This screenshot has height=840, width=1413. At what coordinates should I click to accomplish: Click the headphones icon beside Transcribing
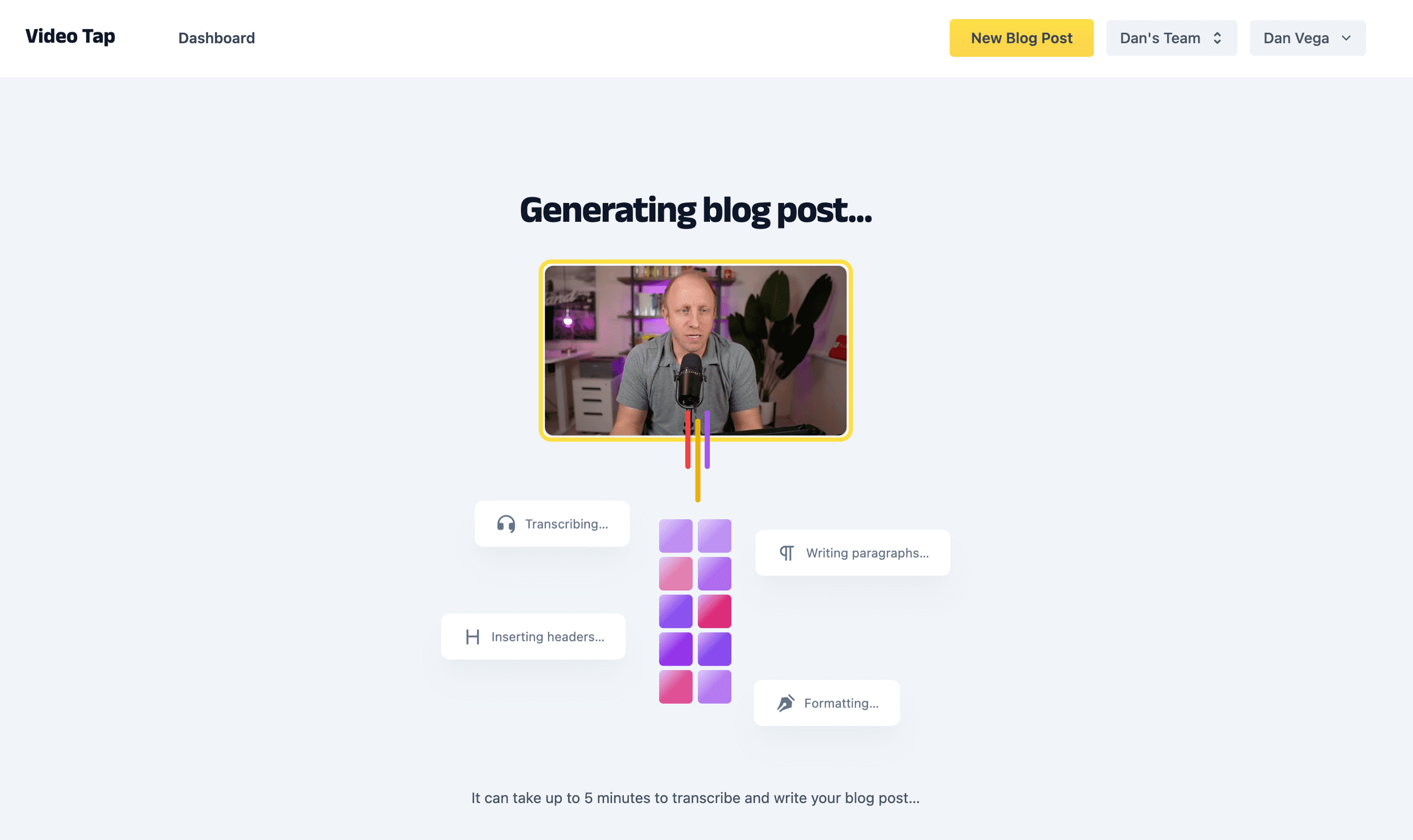tap(506, 524)
